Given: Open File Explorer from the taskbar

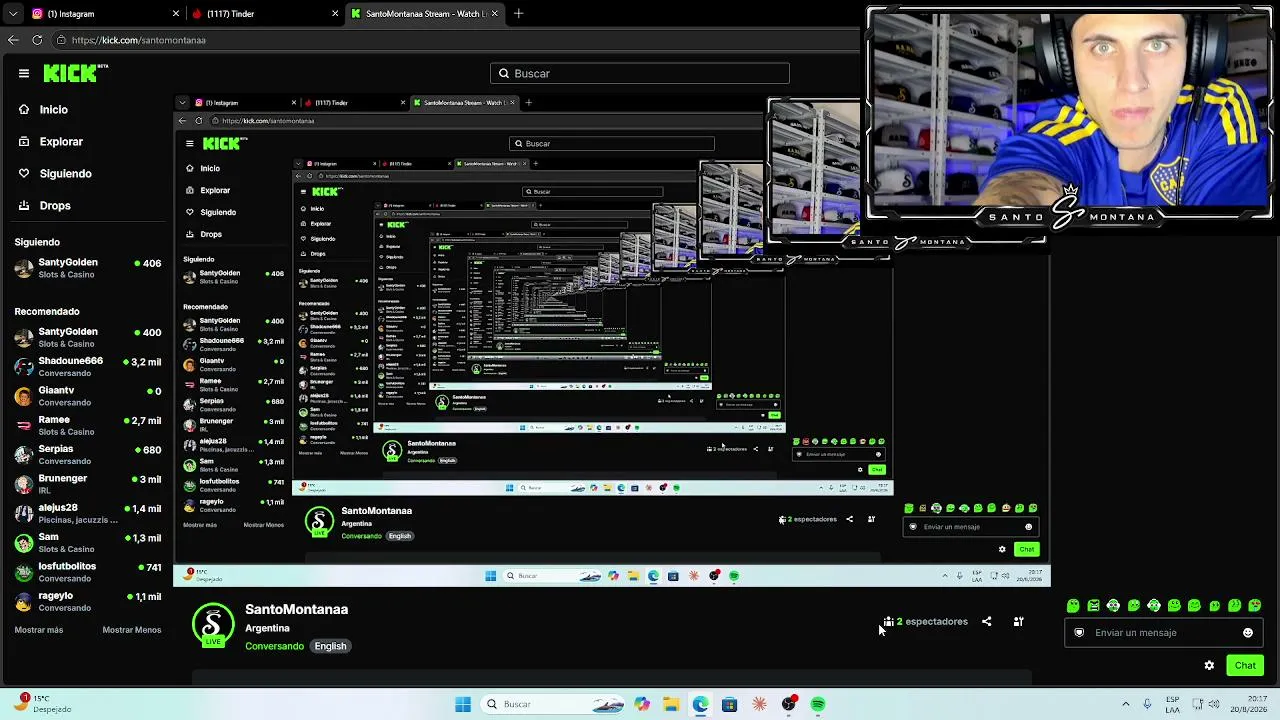Looking at the screenshot, I should click(671, 705).
